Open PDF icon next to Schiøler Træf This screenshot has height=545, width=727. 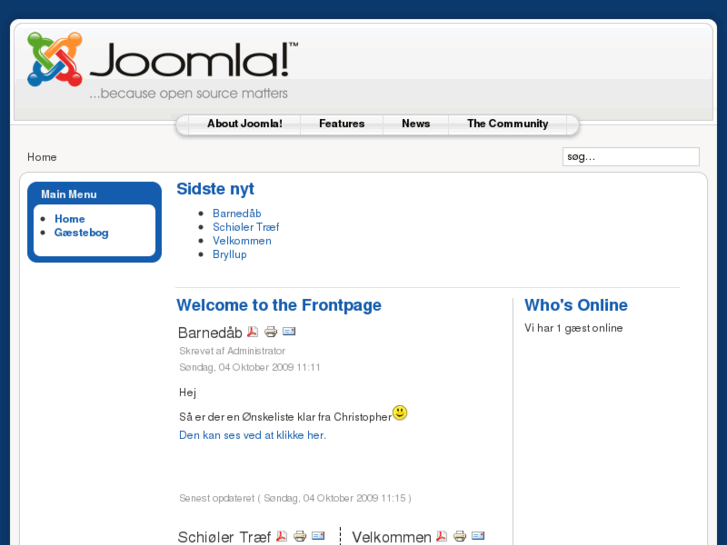[281, 536]
